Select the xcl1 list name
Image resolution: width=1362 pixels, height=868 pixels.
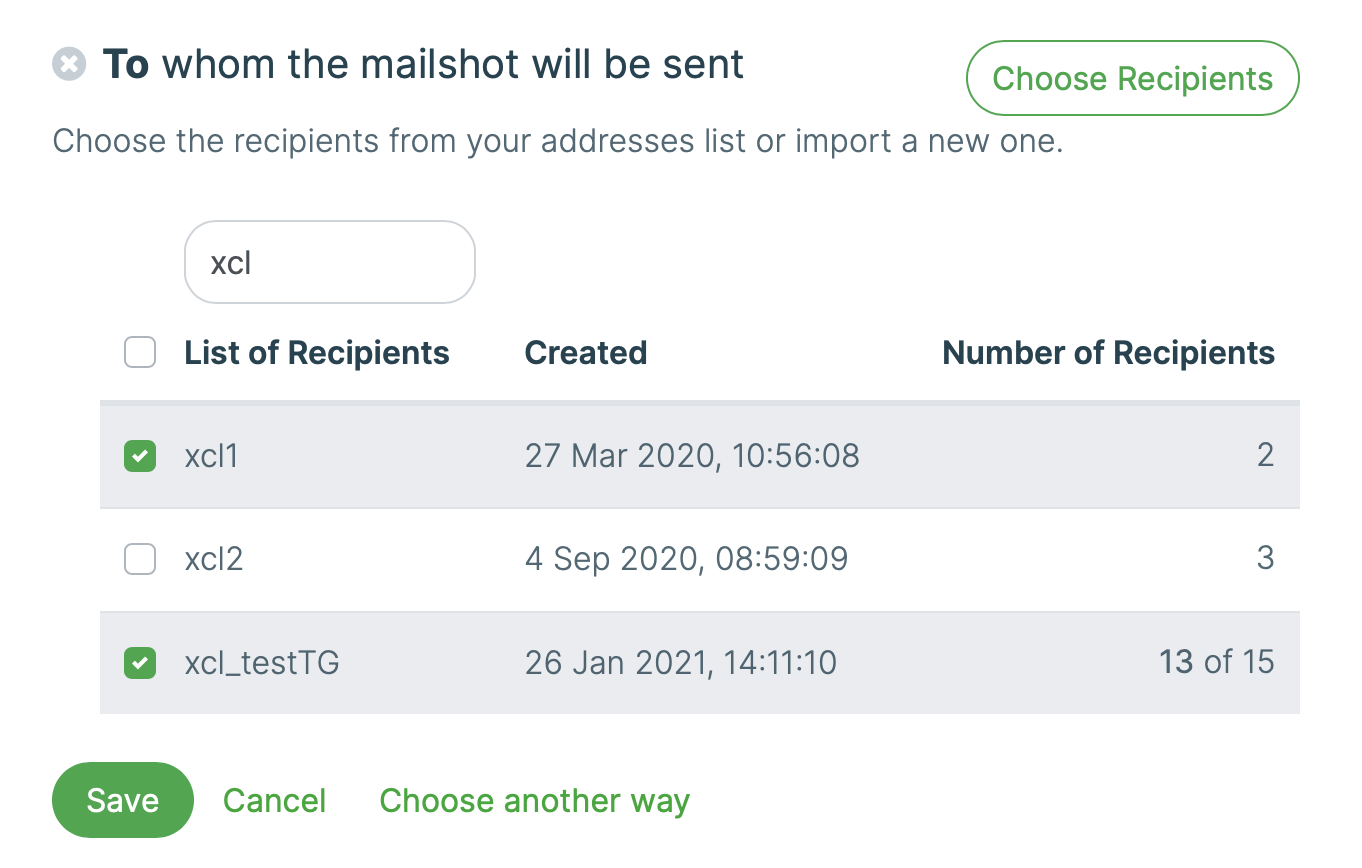[x=212, y=456]
